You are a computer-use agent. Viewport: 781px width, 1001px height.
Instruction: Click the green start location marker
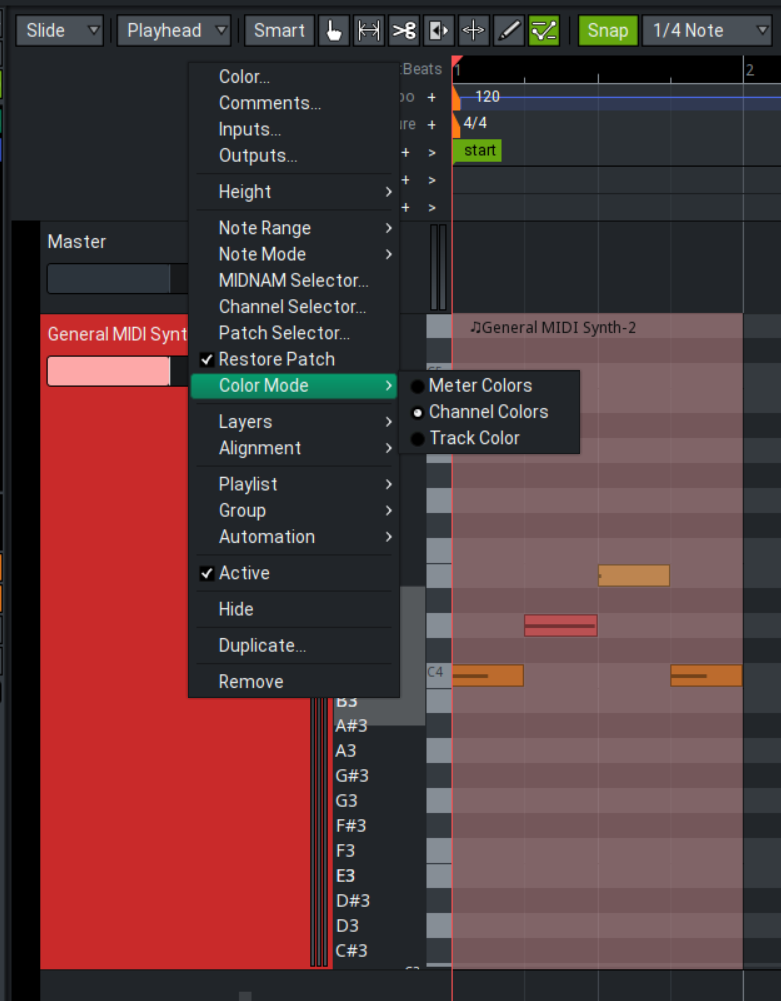coord(479,151)
